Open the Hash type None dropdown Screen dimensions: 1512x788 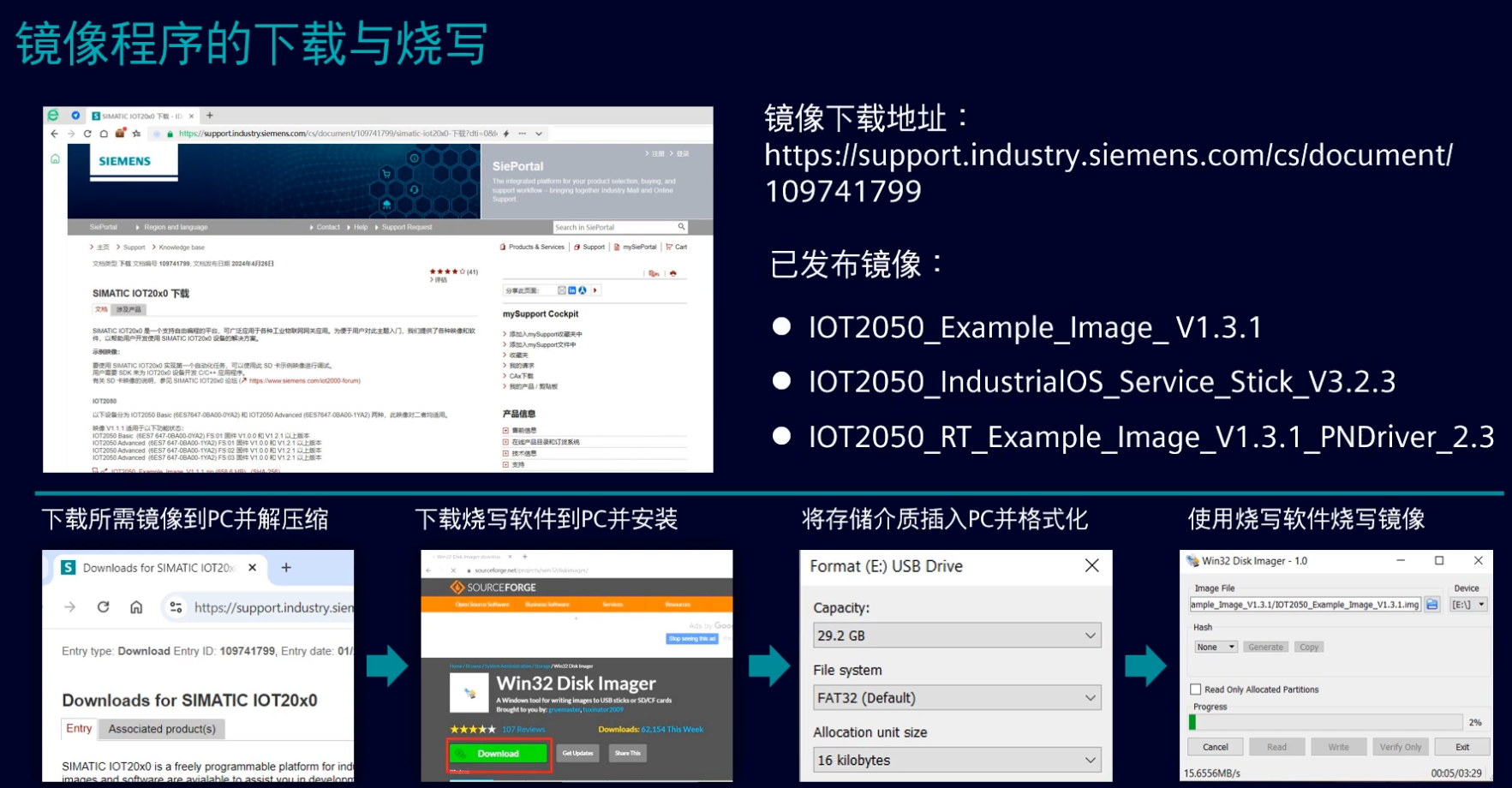[x=1216, y=647]
